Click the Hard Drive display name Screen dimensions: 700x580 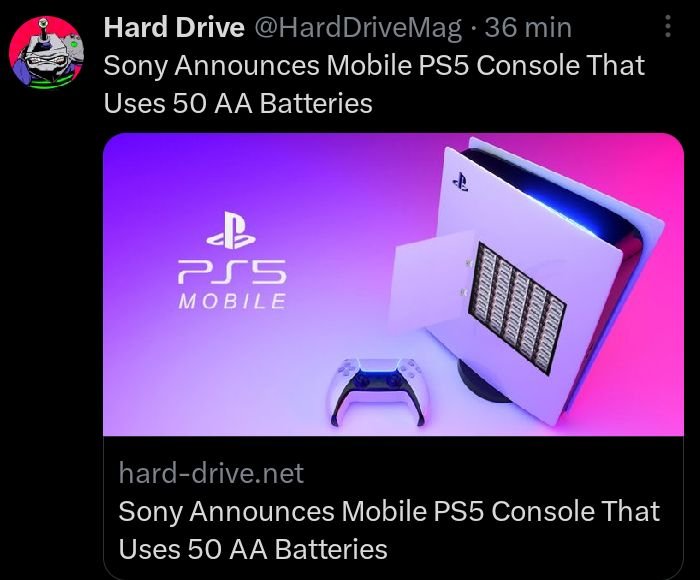pyautogui.click(x=174, y=27)
